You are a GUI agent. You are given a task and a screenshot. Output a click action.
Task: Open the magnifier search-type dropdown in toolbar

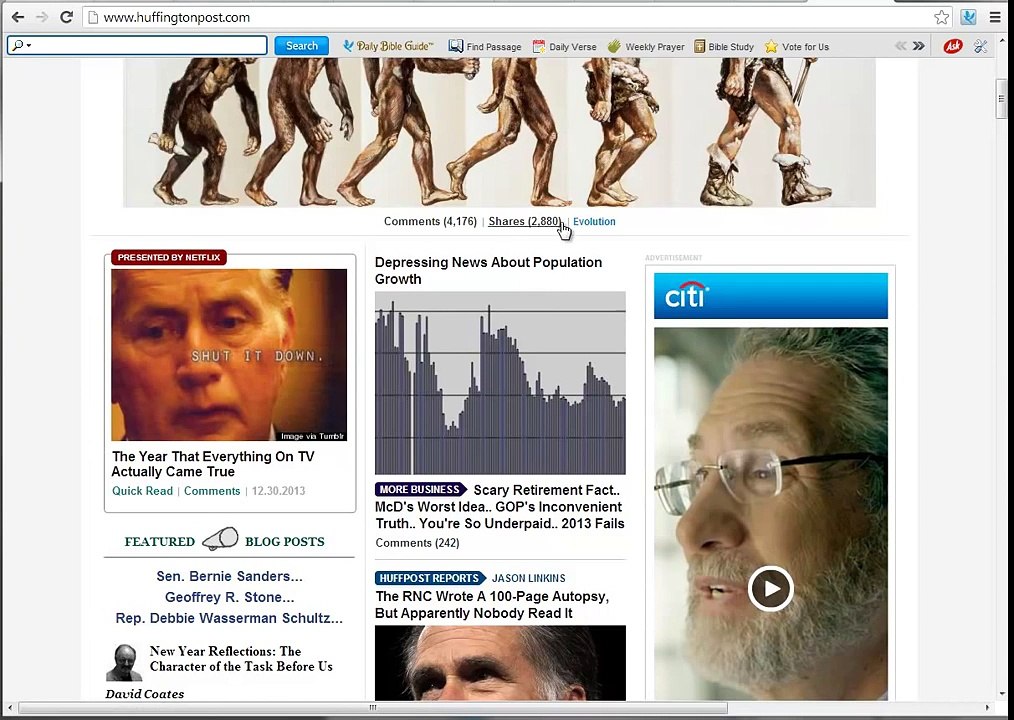(x=21, y=45)
